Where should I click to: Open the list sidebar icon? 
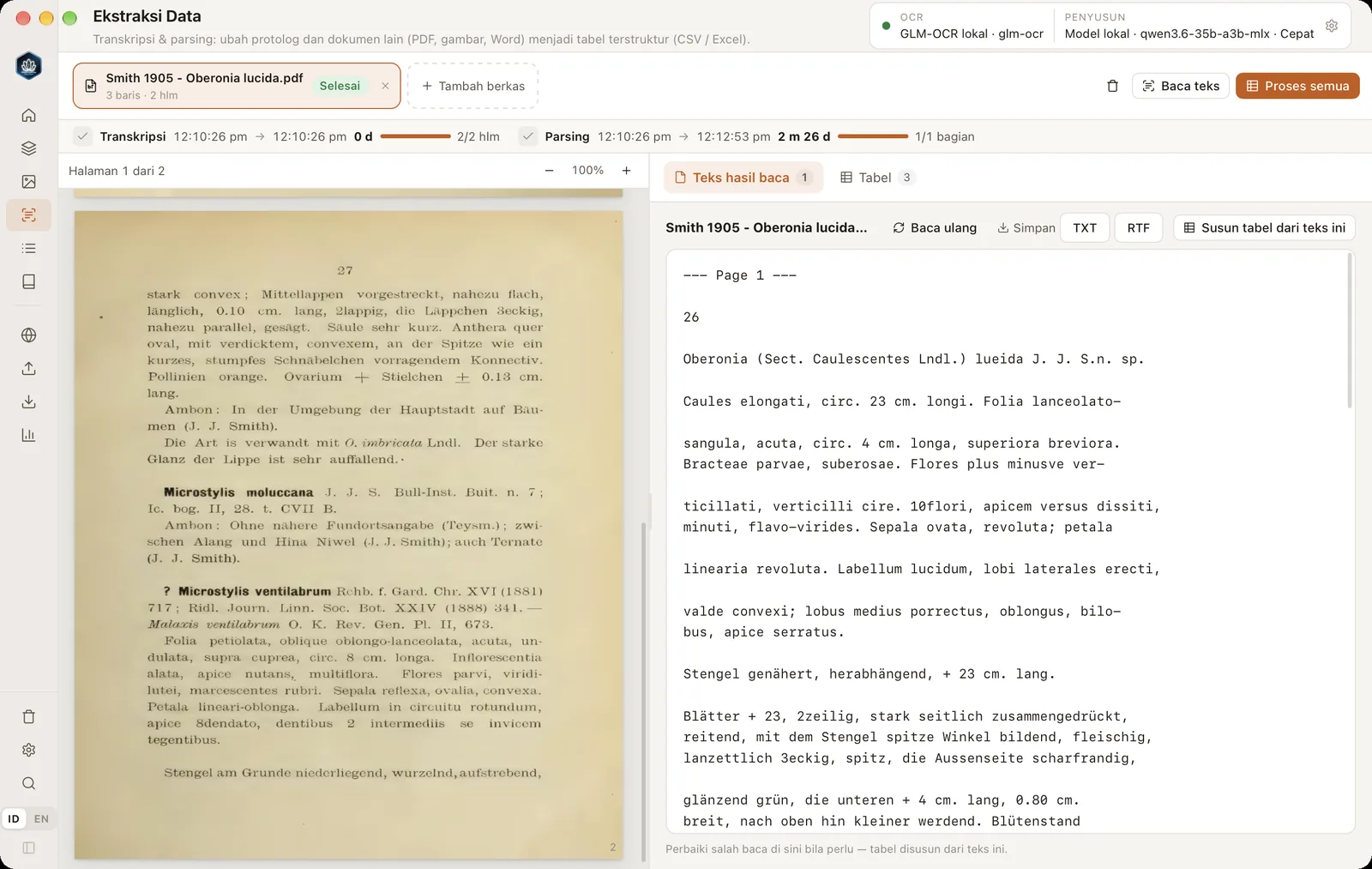[28, 249]
